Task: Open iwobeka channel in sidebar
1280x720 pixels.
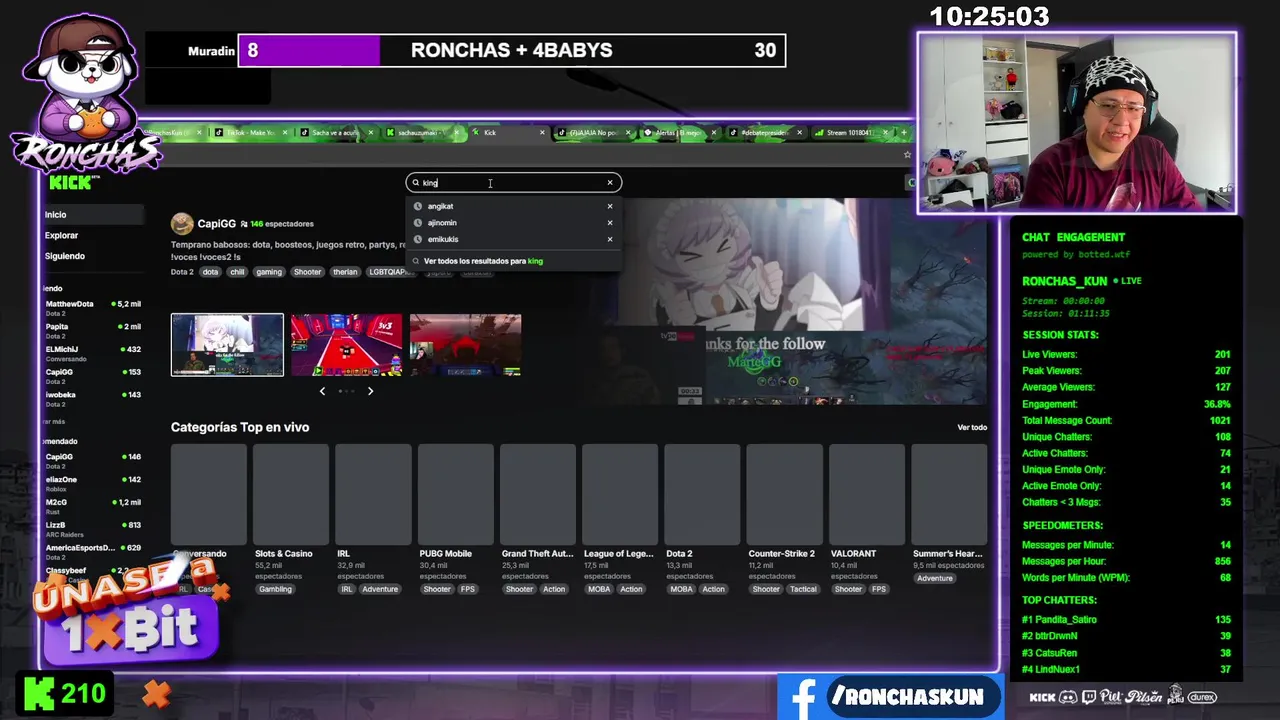Action: click(93, 397)
